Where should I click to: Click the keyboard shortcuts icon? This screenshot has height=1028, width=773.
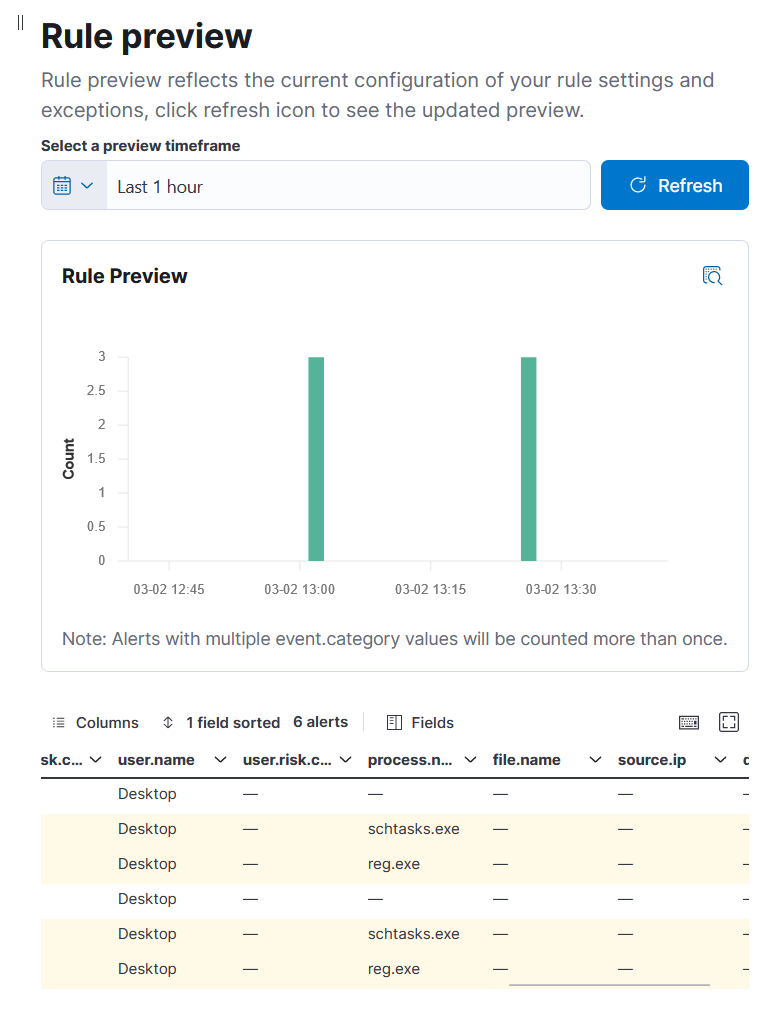point(688,722)
